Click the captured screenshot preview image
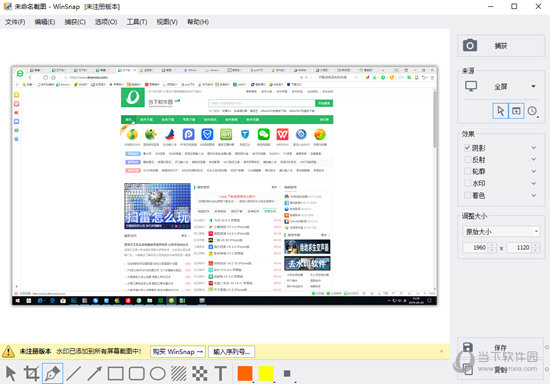Screen dimensions: 550x384 [224, 186]
